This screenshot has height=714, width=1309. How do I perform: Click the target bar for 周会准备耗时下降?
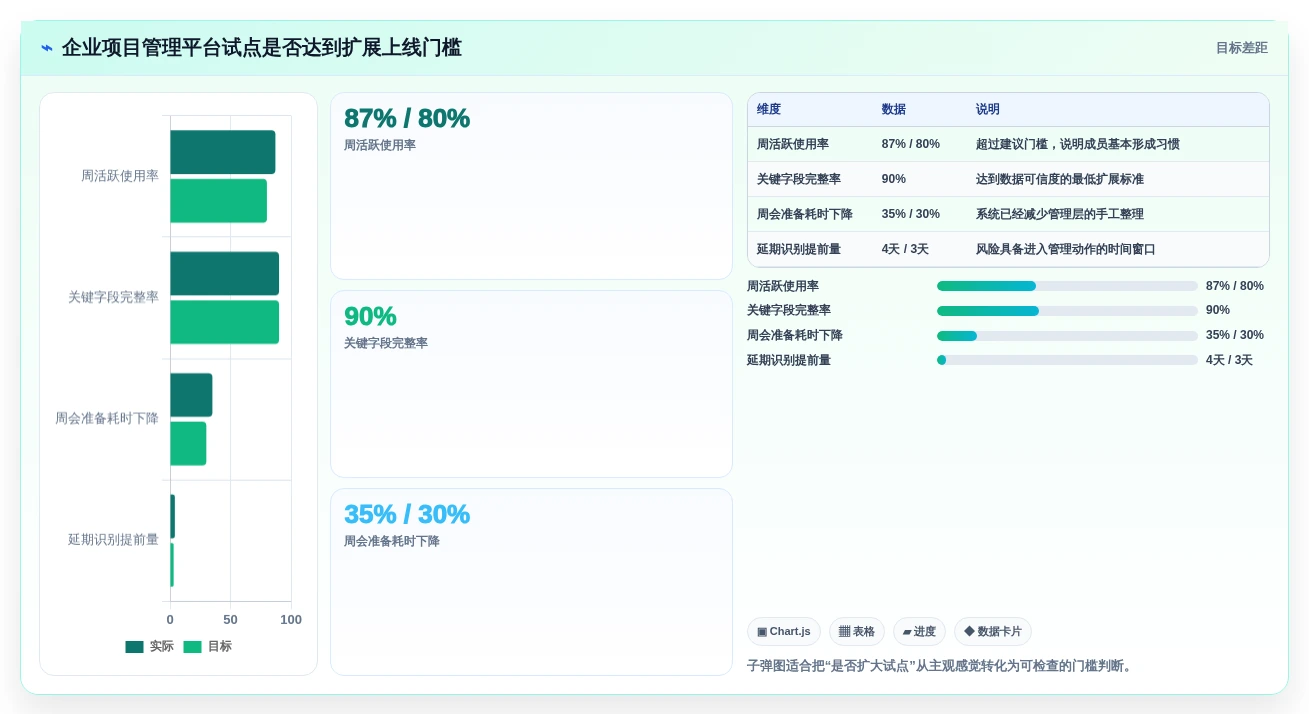pyautogui.click(x=188, y=443)
